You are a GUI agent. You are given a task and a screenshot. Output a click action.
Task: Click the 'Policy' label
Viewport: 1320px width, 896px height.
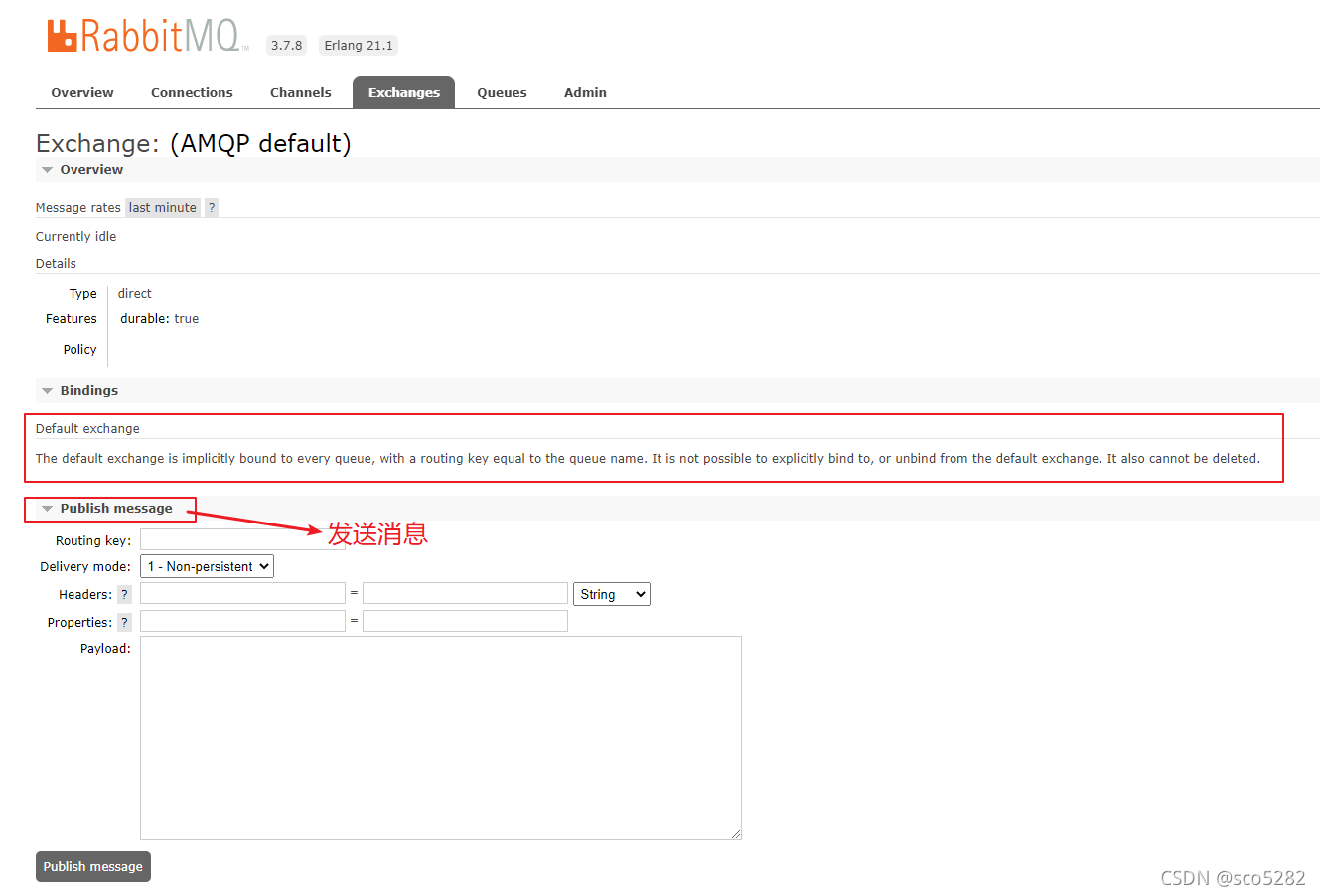pyautogui.click(x=79, y=349)
